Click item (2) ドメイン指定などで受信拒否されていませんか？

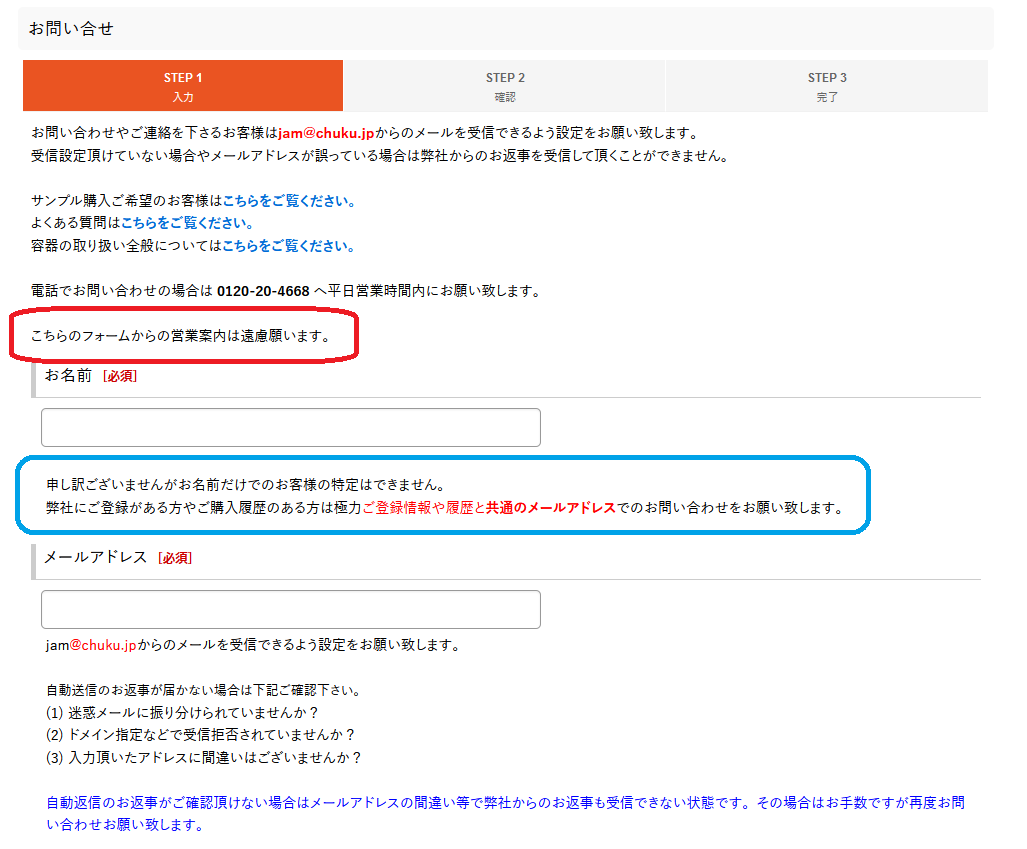tap(200, 735)
